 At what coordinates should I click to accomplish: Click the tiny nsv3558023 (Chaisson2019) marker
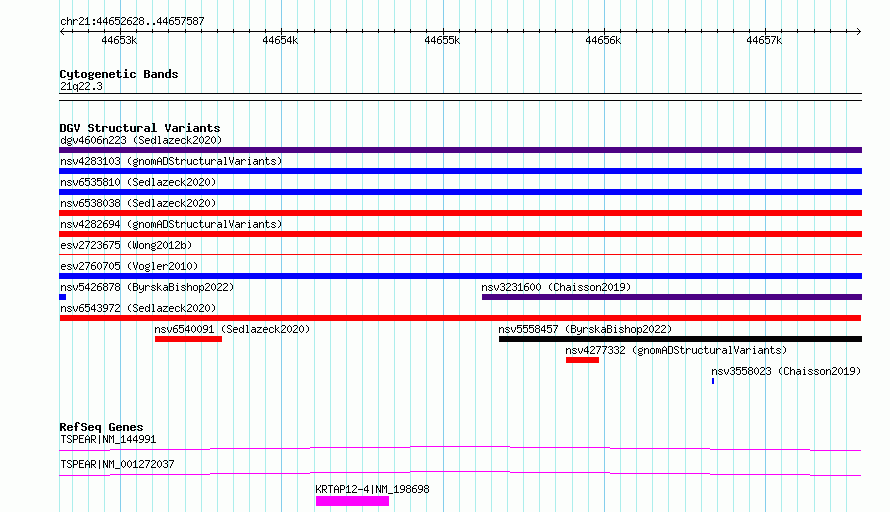pyautogui.click(x=713, y=381)
